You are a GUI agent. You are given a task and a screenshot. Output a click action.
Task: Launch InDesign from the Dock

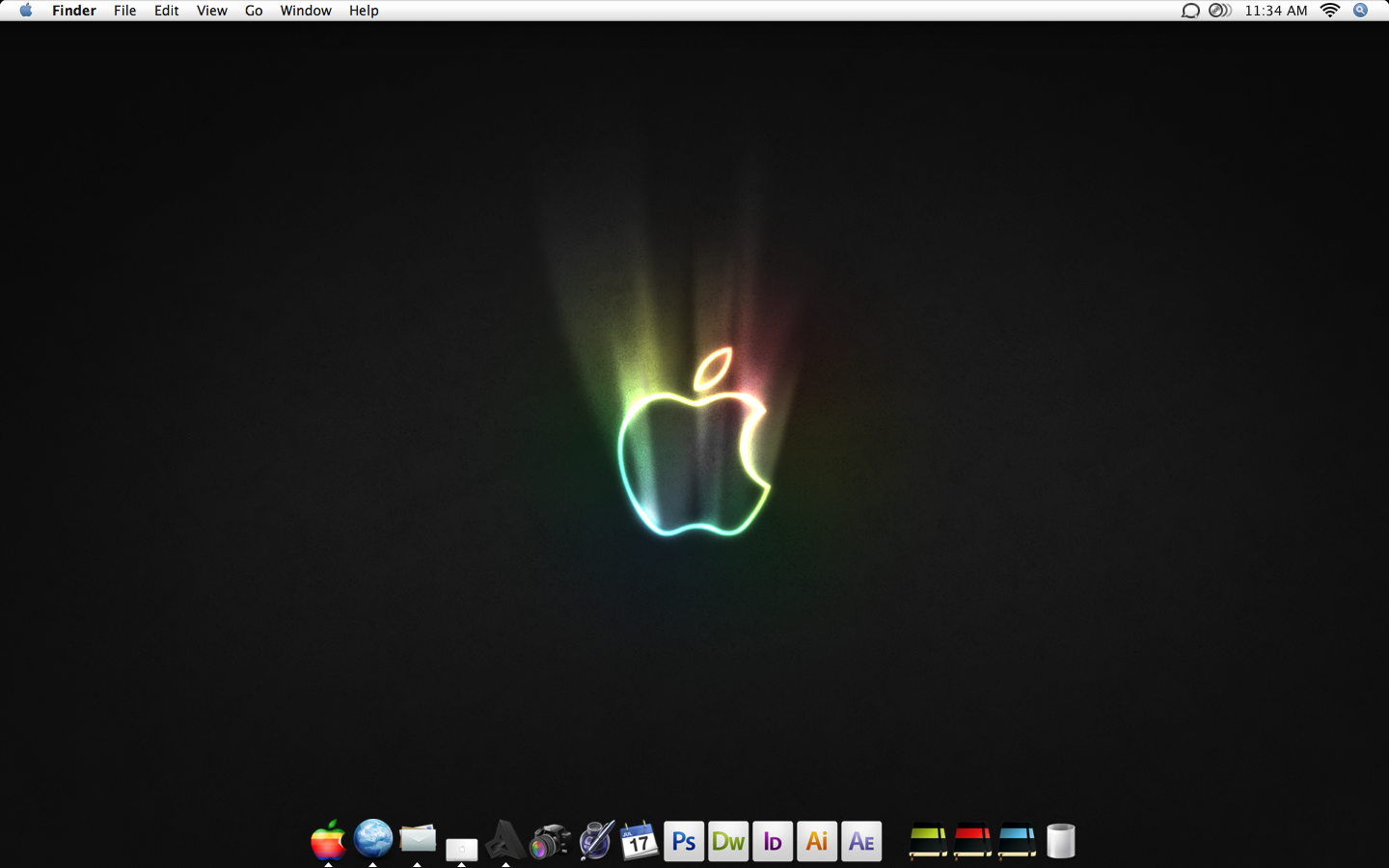(773, 841)
